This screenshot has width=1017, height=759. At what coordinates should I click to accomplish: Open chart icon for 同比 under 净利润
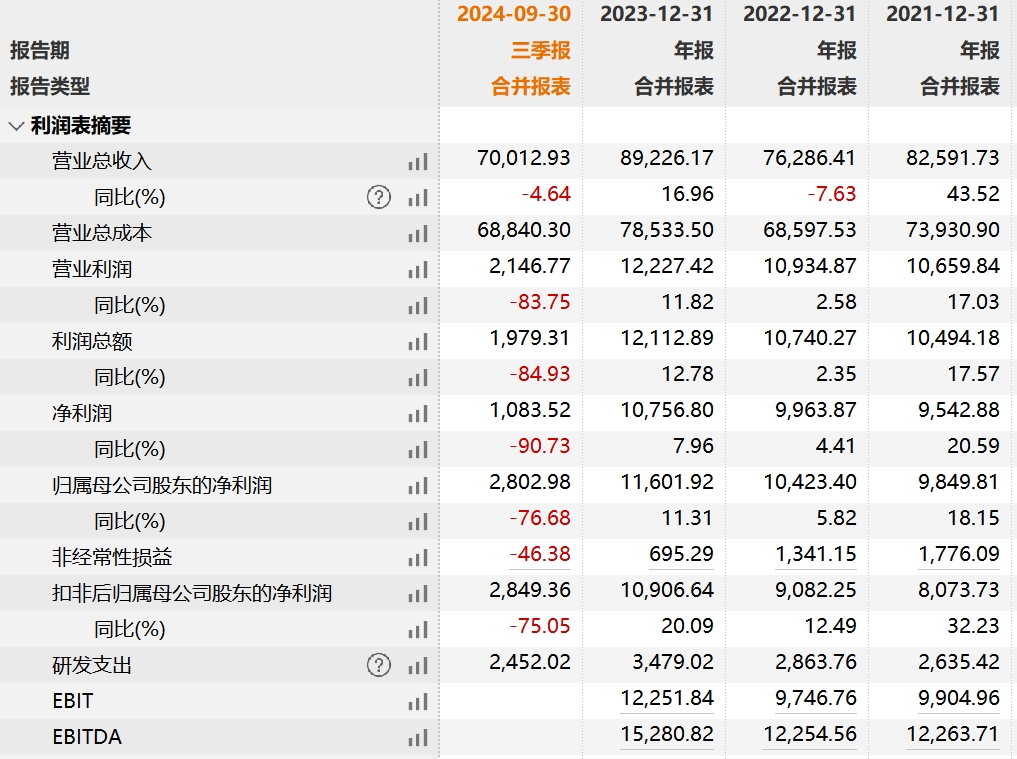coord(418,450)
